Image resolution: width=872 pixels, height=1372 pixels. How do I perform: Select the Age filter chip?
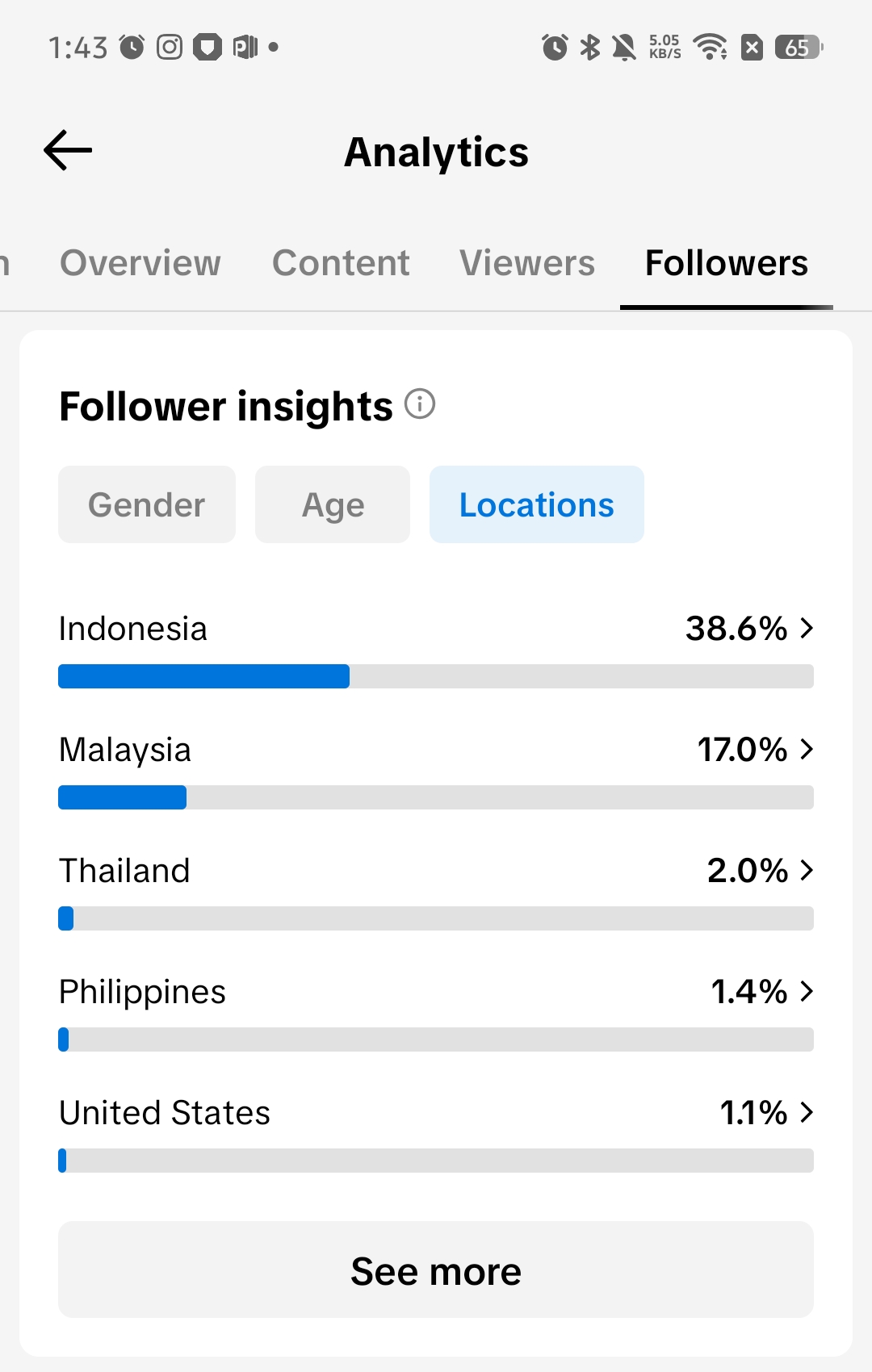coord(333,504)
